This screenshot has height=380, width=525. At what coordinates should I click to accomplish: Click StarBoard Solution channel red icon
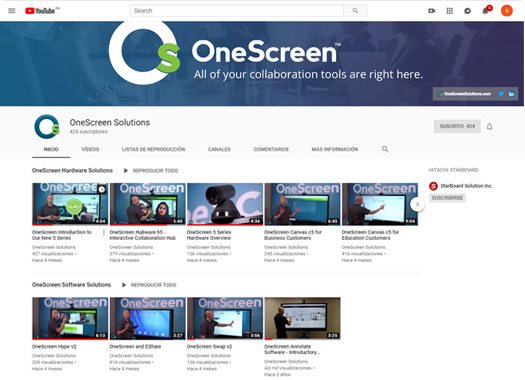(x=433, y=186)
